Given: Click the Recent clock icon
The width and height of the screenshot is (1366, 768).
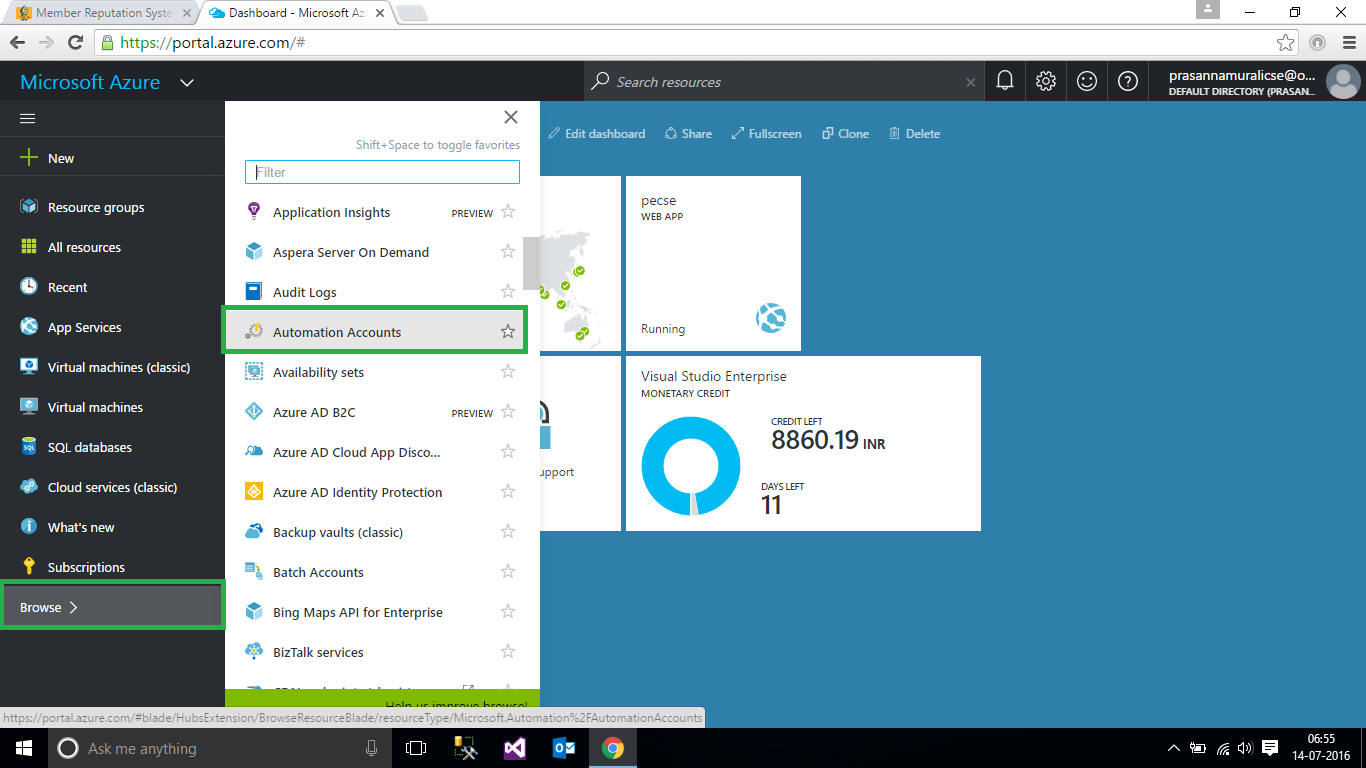Looking at the screenshot, I should [x=29, y=287].
